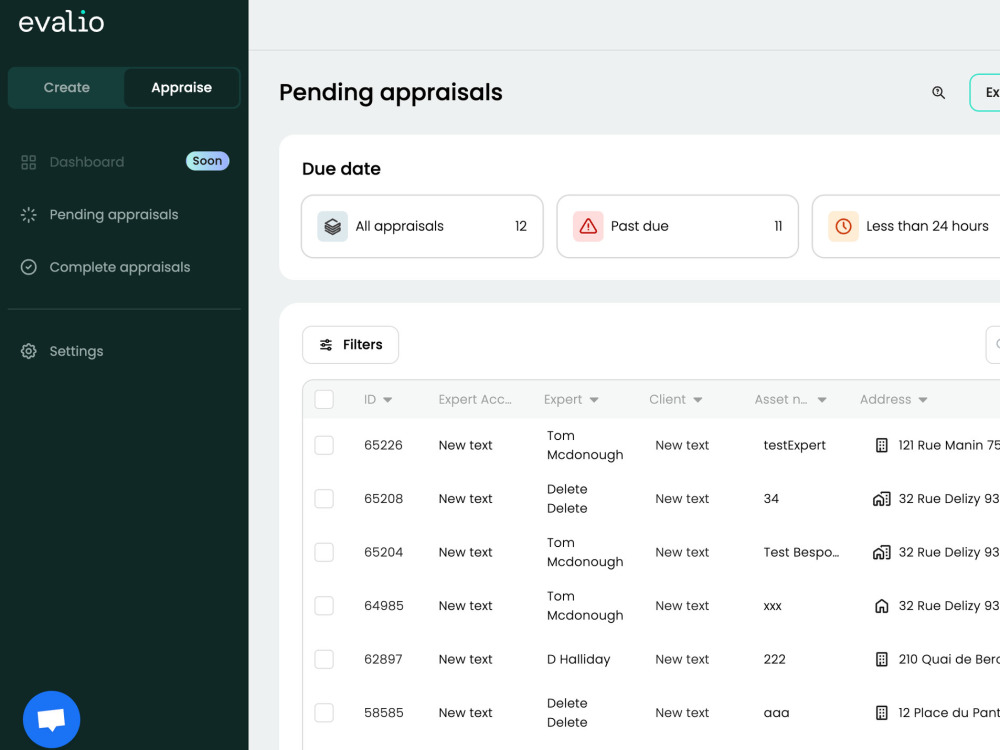Click asset name 34

(771, 499)
